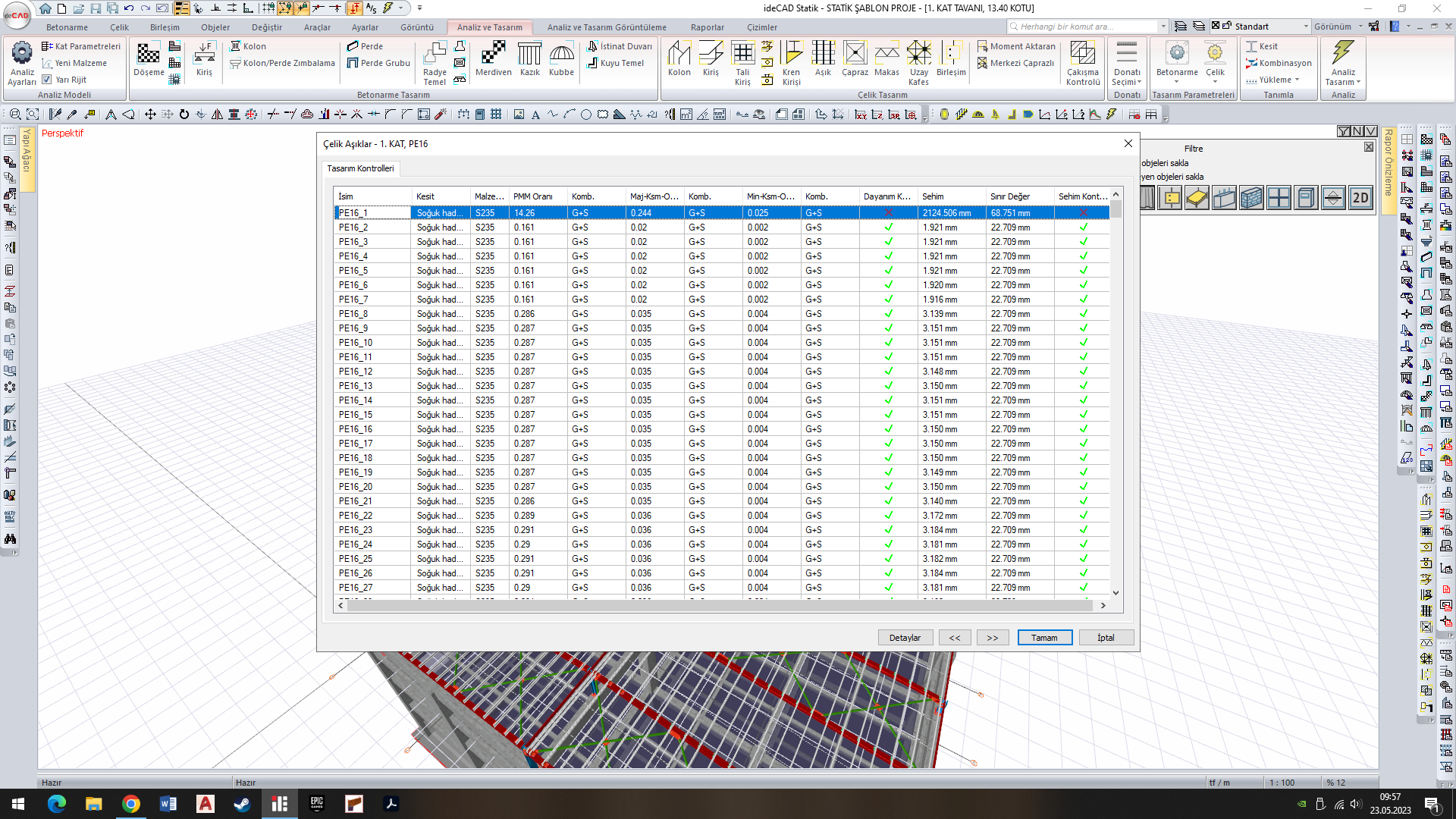
Task: Open search box dropdown arrow
Action: 1163,27
